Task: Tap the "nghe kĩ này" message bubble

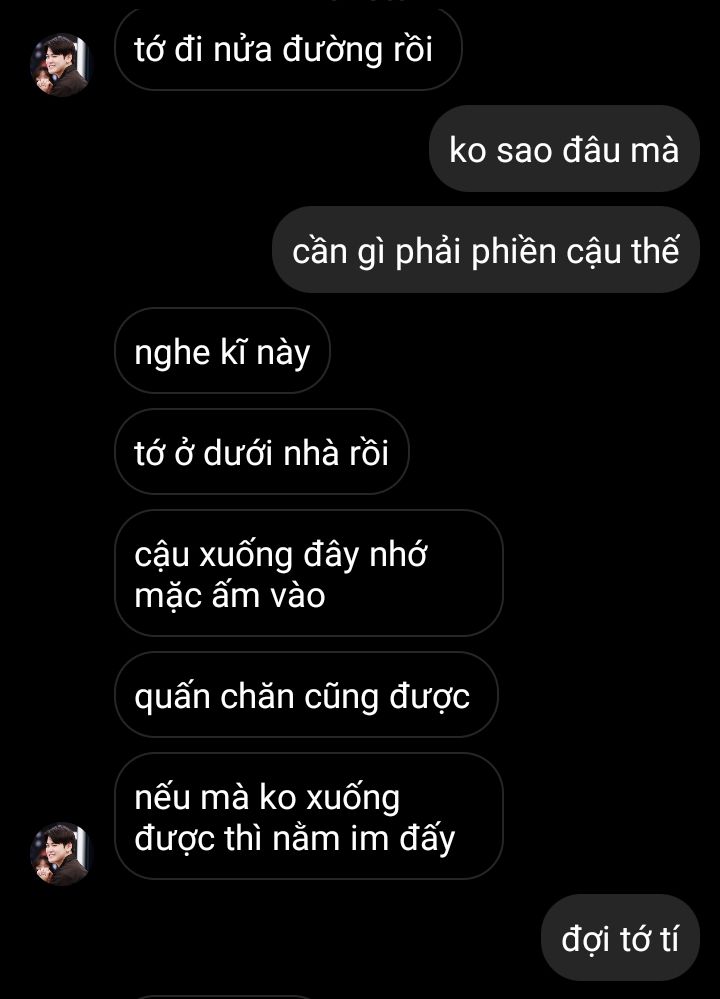Action: (x=222, y=350)
